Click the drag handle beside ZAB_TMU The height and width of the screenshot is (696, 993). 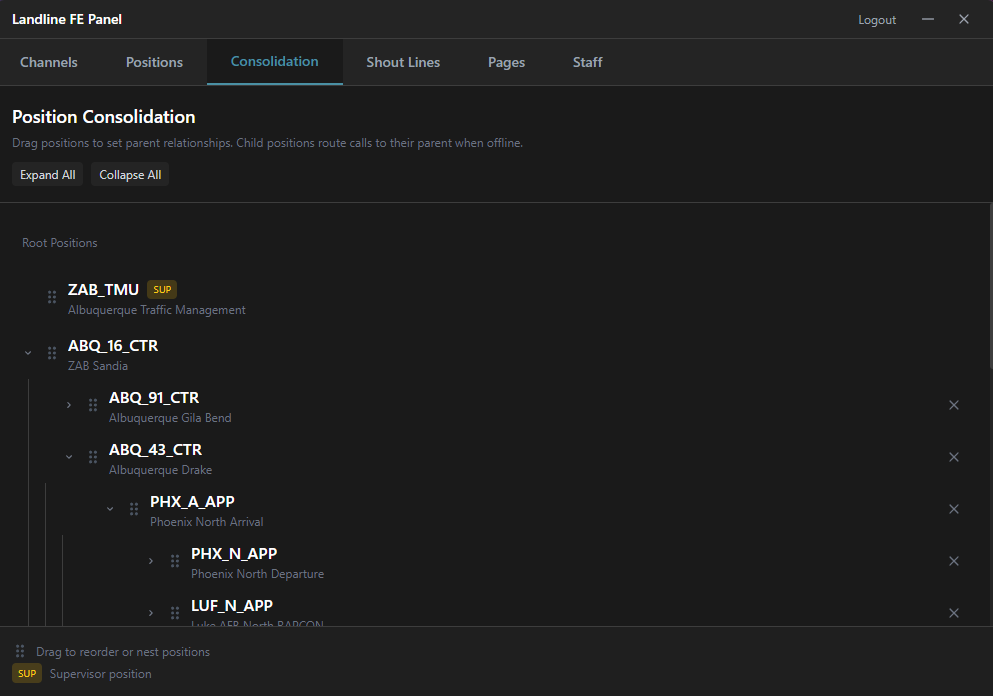coord(52,297)
